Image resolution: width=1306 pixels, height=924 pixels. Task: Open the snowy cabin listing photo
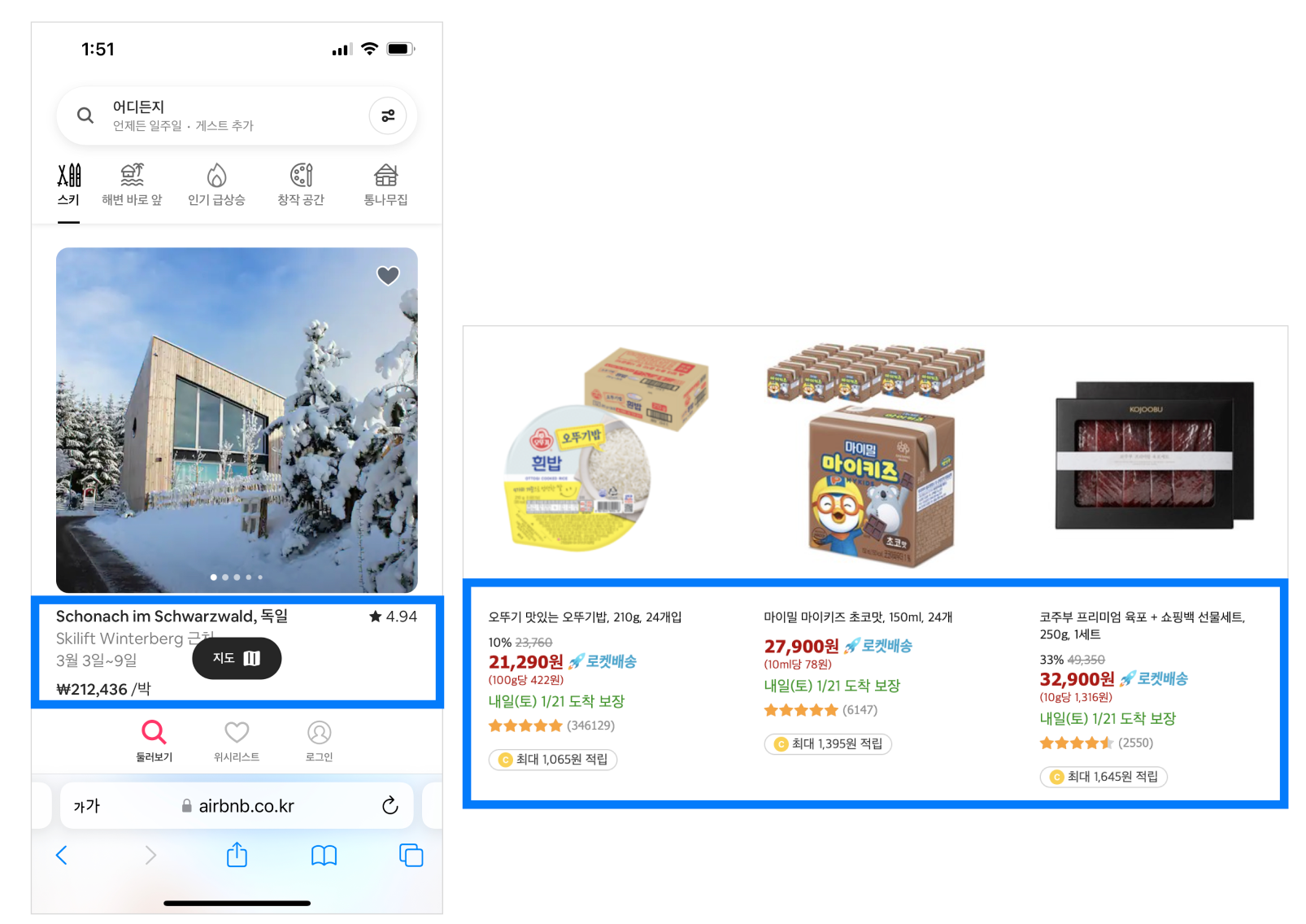point(237,420)
